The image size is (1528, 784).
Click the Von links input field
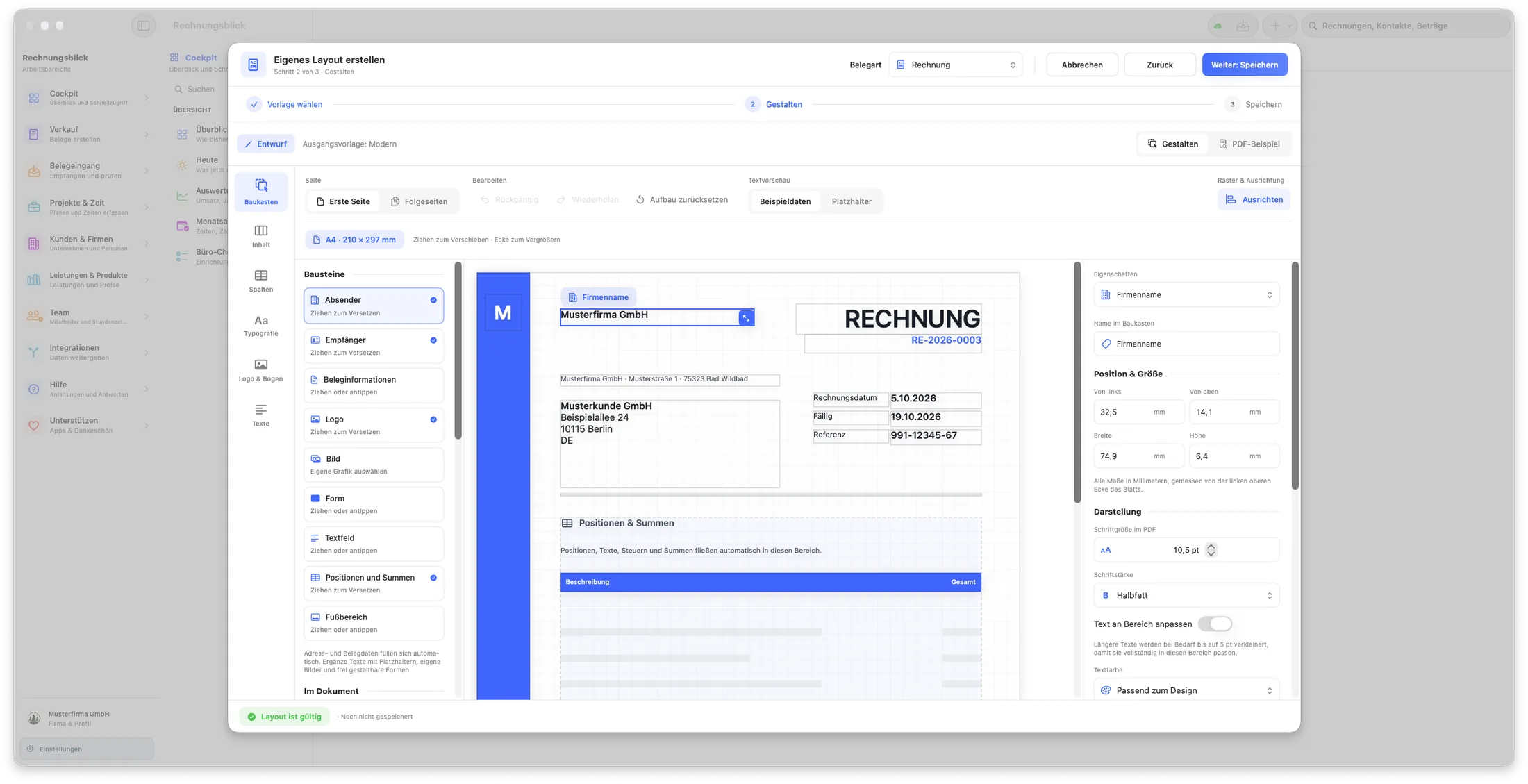pyautogui.click(x=1138, y=412)
